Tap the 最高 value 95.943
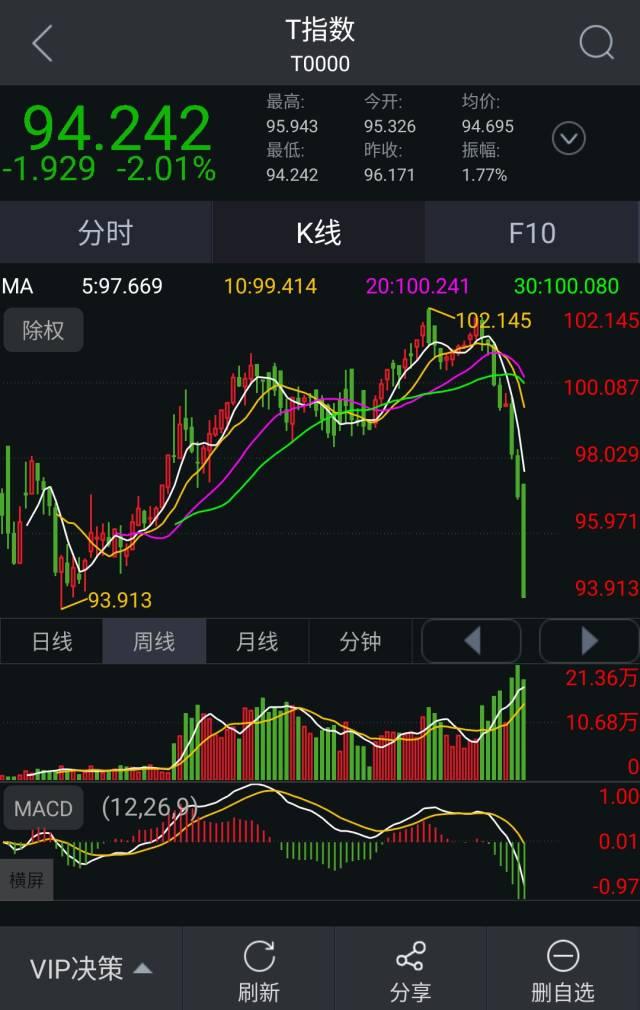Screen dimensions: 640x1010 point(292,126)
